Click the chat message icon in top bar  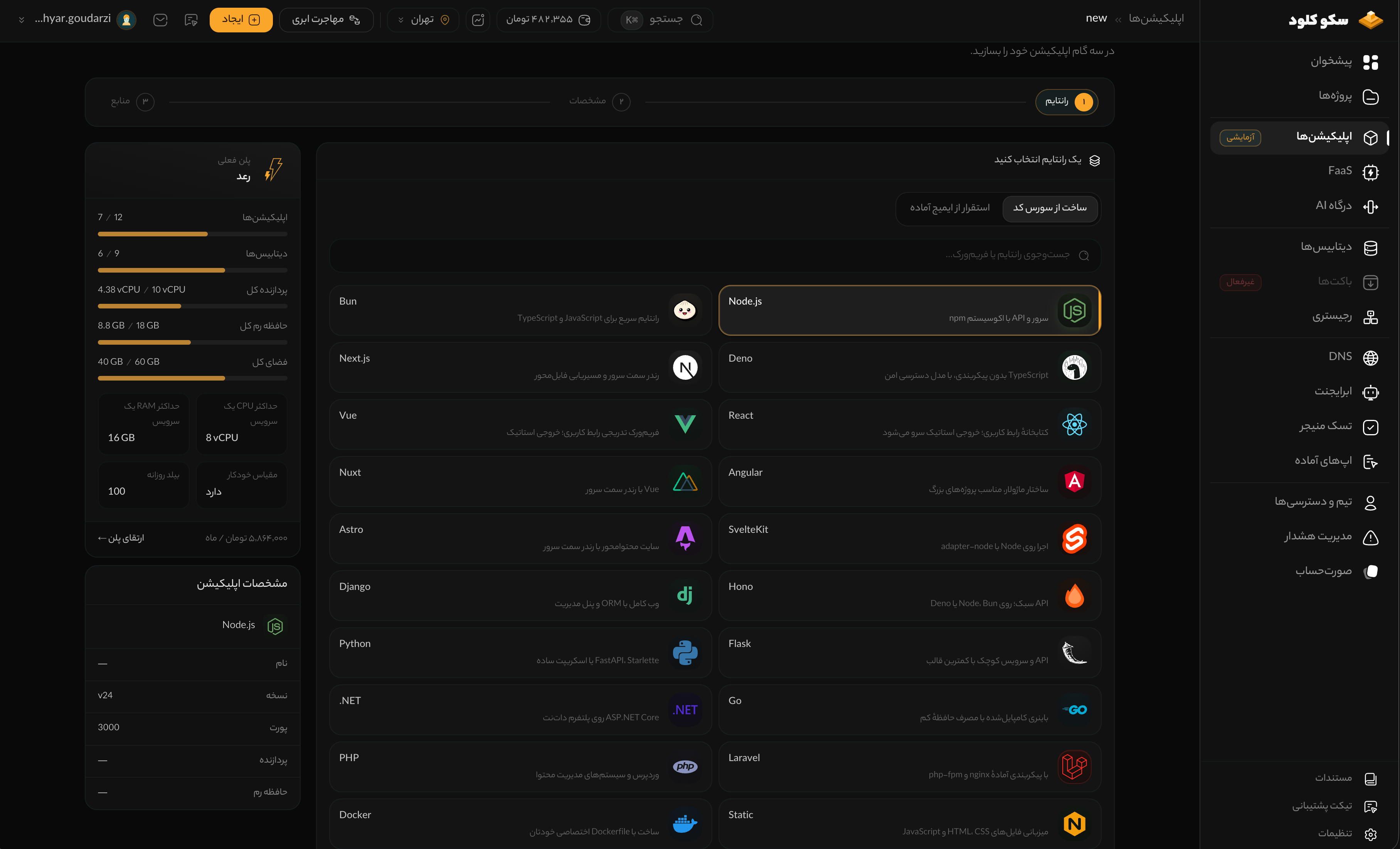pyautogui.click(x=191, y=20)
